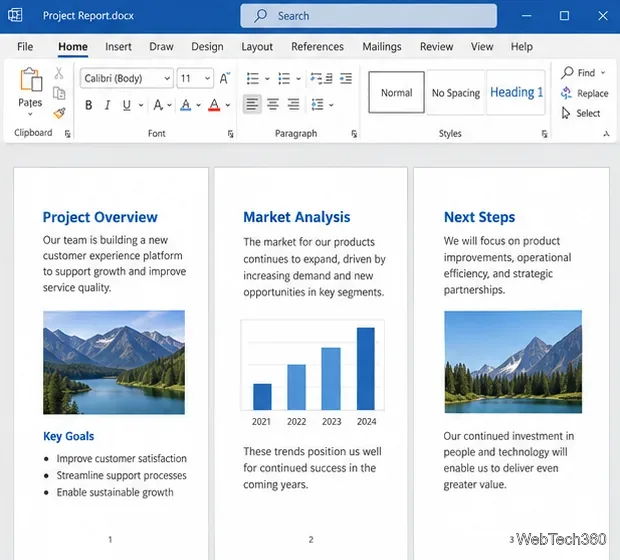Expand the Find dropdown arrow
Image resolution: width=620 pixels, height=560 pixels.
click(603, 73)
